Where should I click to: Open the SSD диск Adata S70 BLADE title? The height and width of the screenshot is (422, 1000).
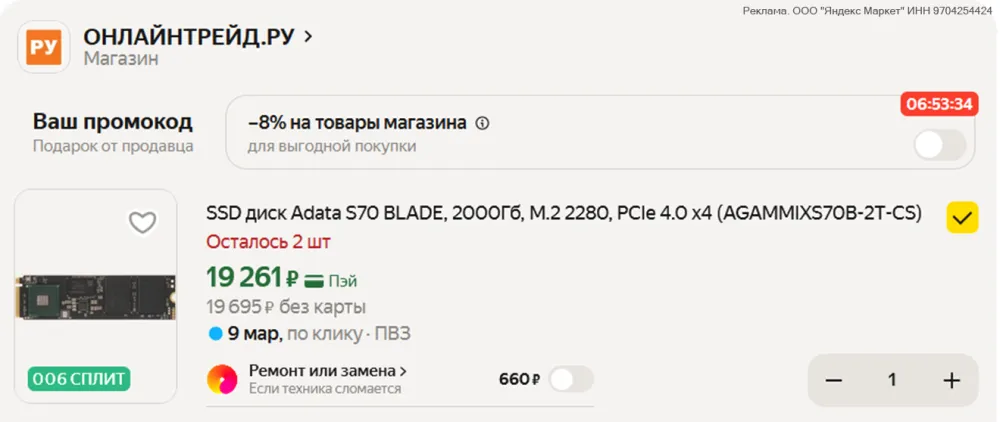(563, 213)
